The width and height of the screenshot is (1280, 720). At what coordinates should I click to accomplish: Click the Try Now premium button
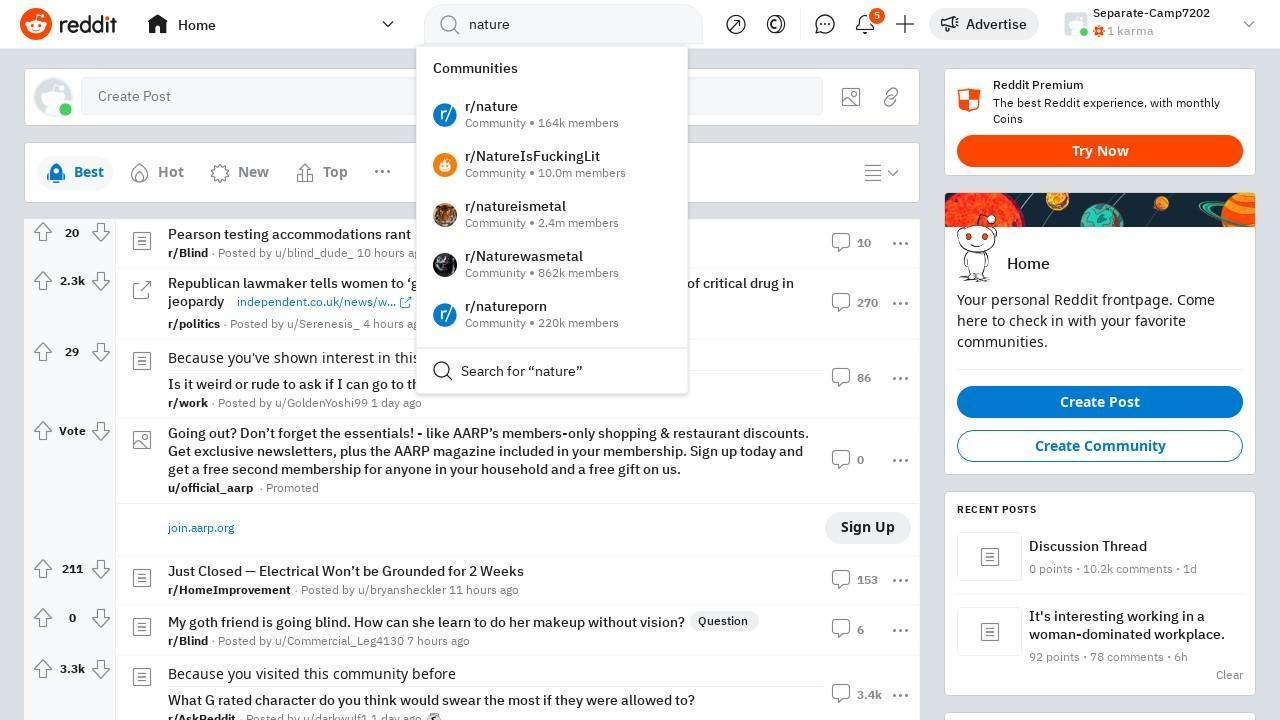[x=1099, y=151]
